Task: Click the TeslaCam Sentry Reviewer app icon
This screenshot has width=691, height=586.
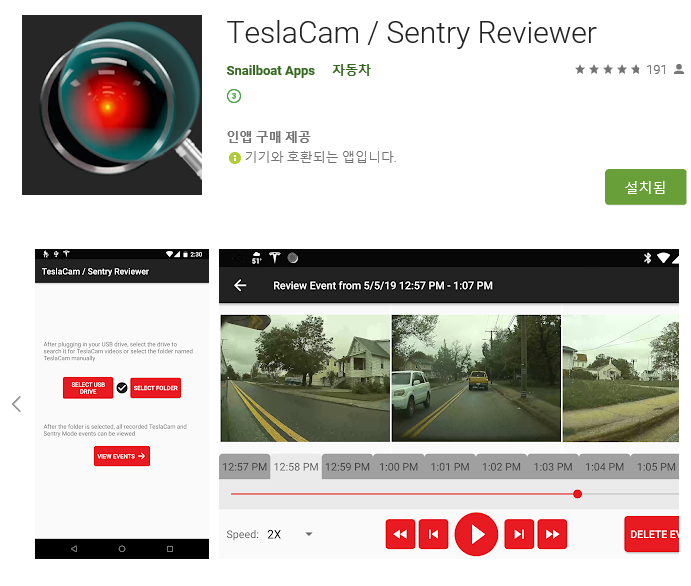Action: (112, 105)
